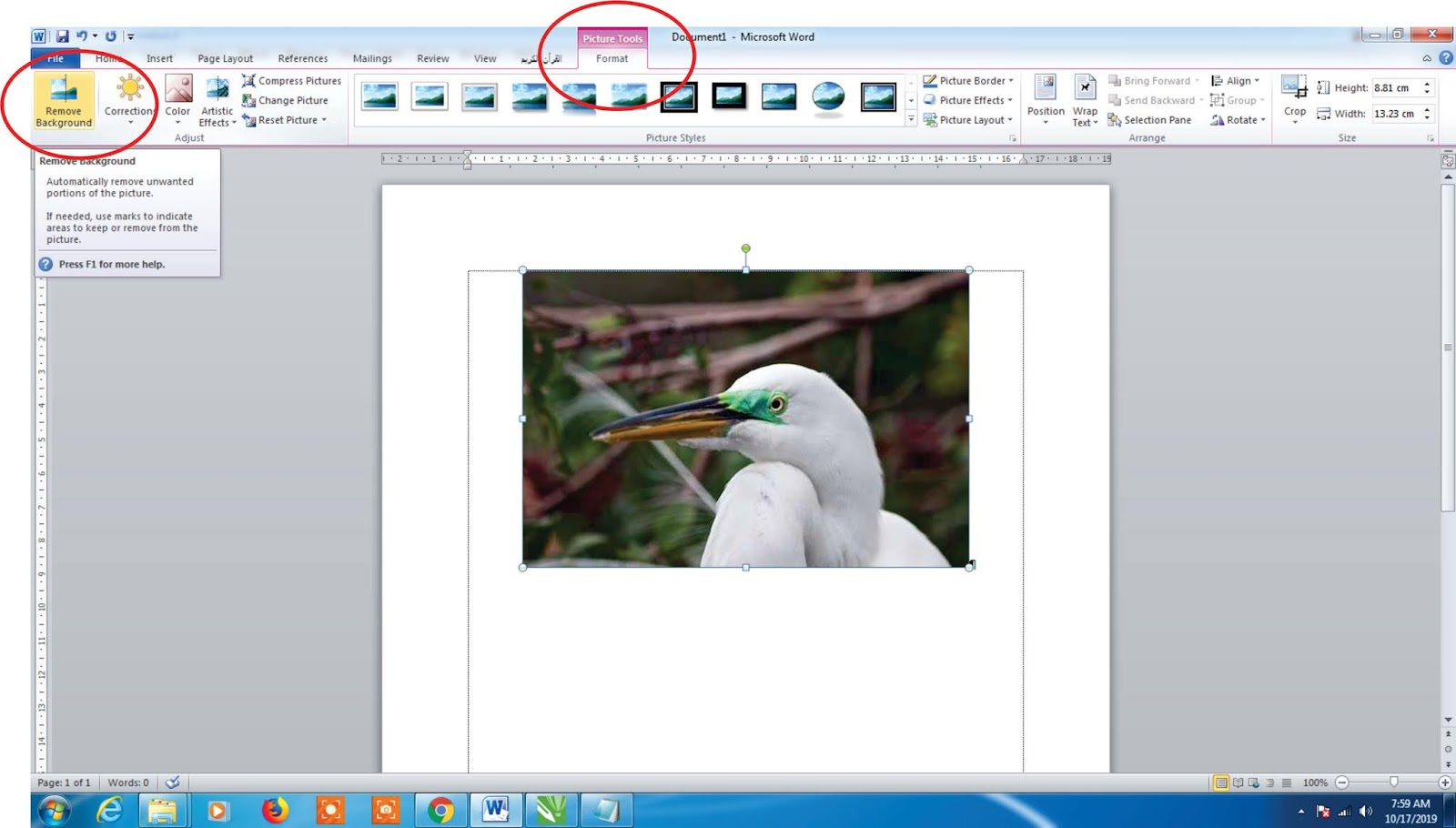This screenshot has width=1456, height=828.
Task: Open the Corrections brightness tool
Action: (129, 90)
